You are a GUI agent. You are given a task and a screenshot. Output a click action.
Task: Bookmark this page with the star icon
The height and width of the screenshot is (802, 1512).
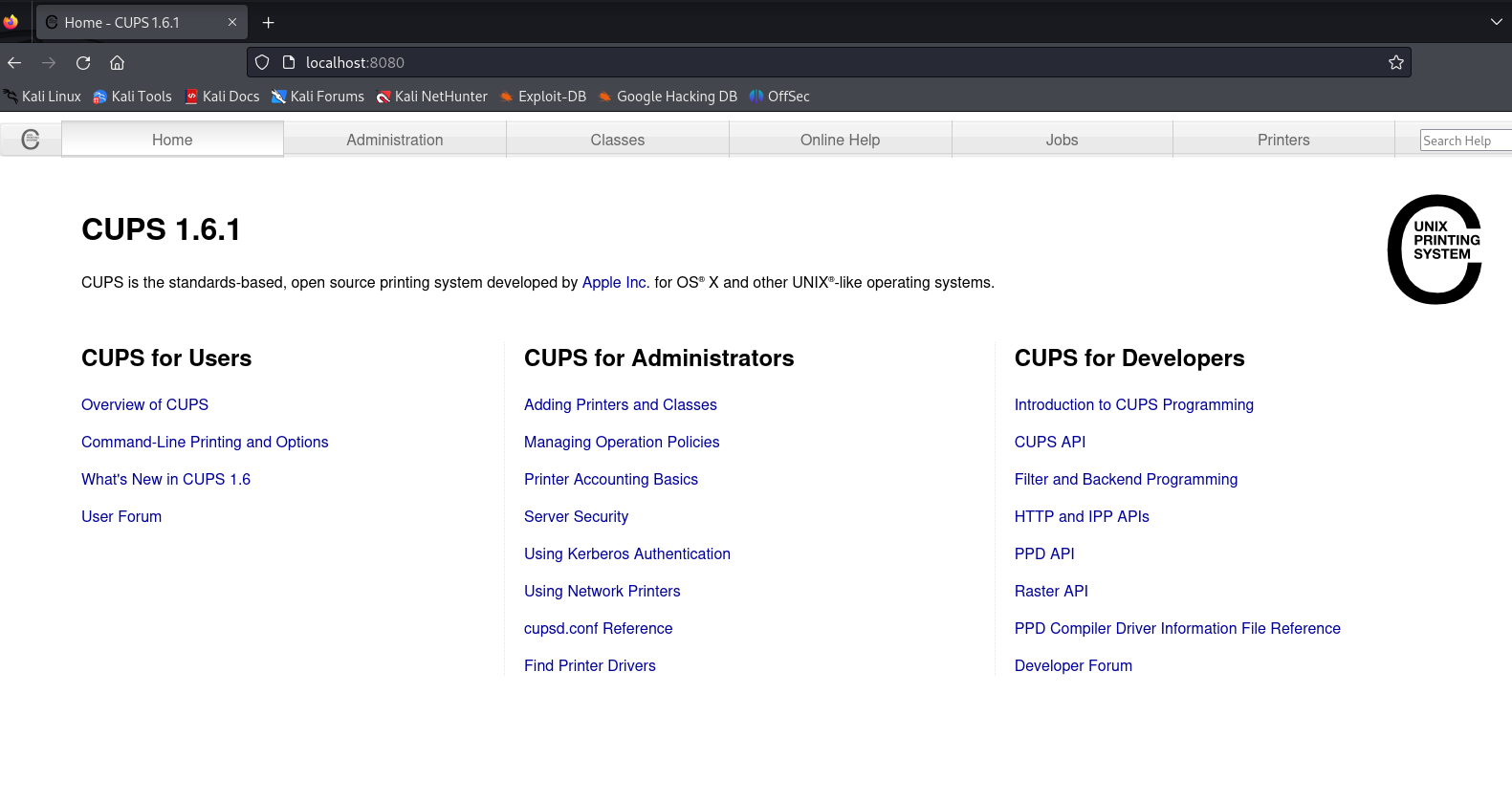coord(1395,63)
